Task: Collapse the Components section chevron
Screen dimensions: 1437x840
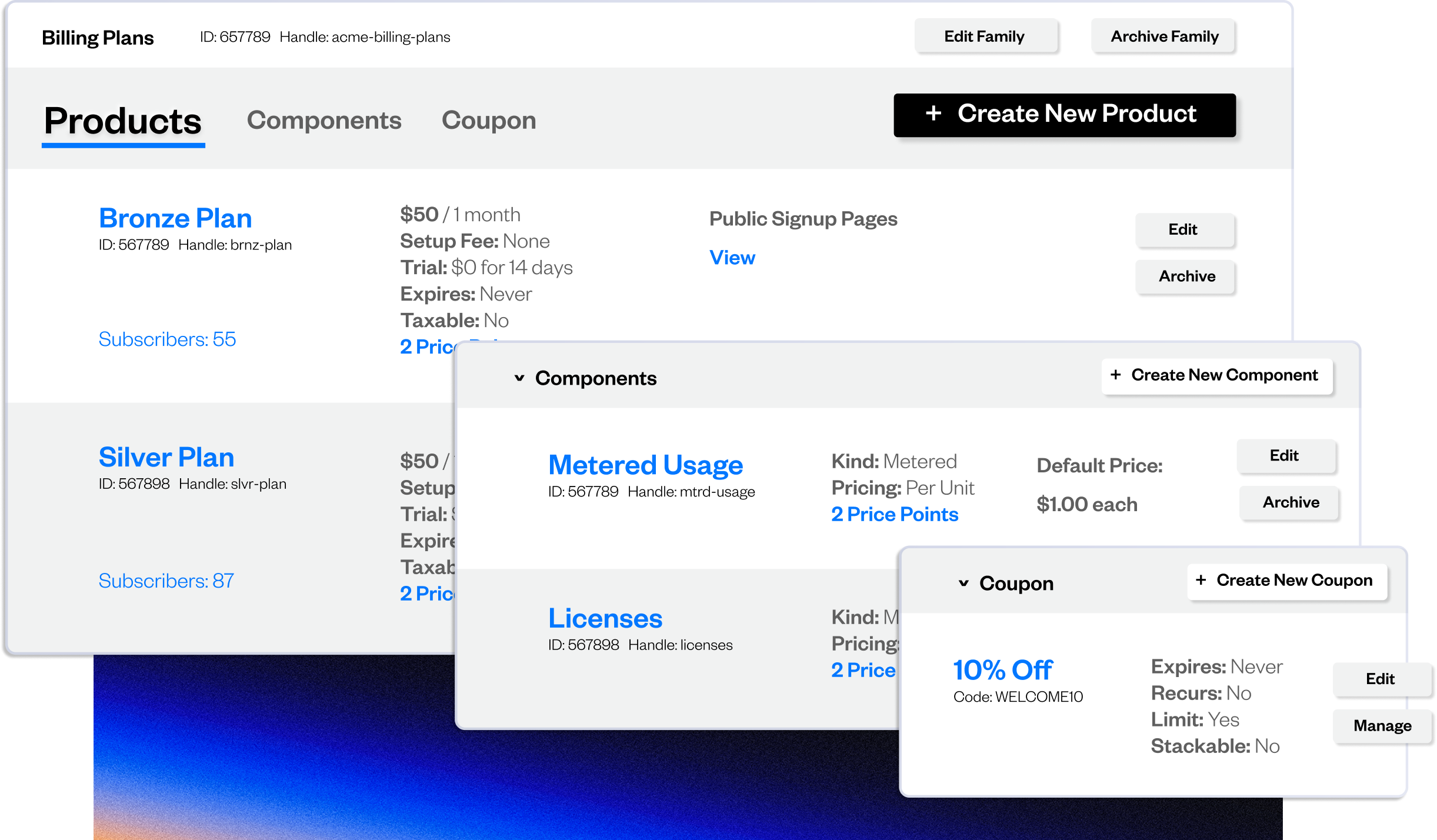Action: [x=519, y=378]
